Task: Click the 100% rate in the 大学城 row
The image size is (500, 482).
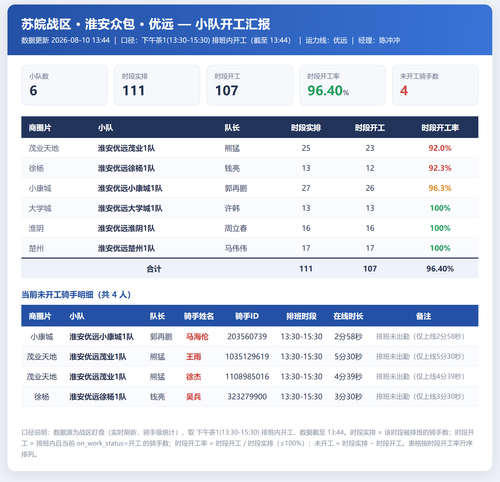Action: point(440,208)
